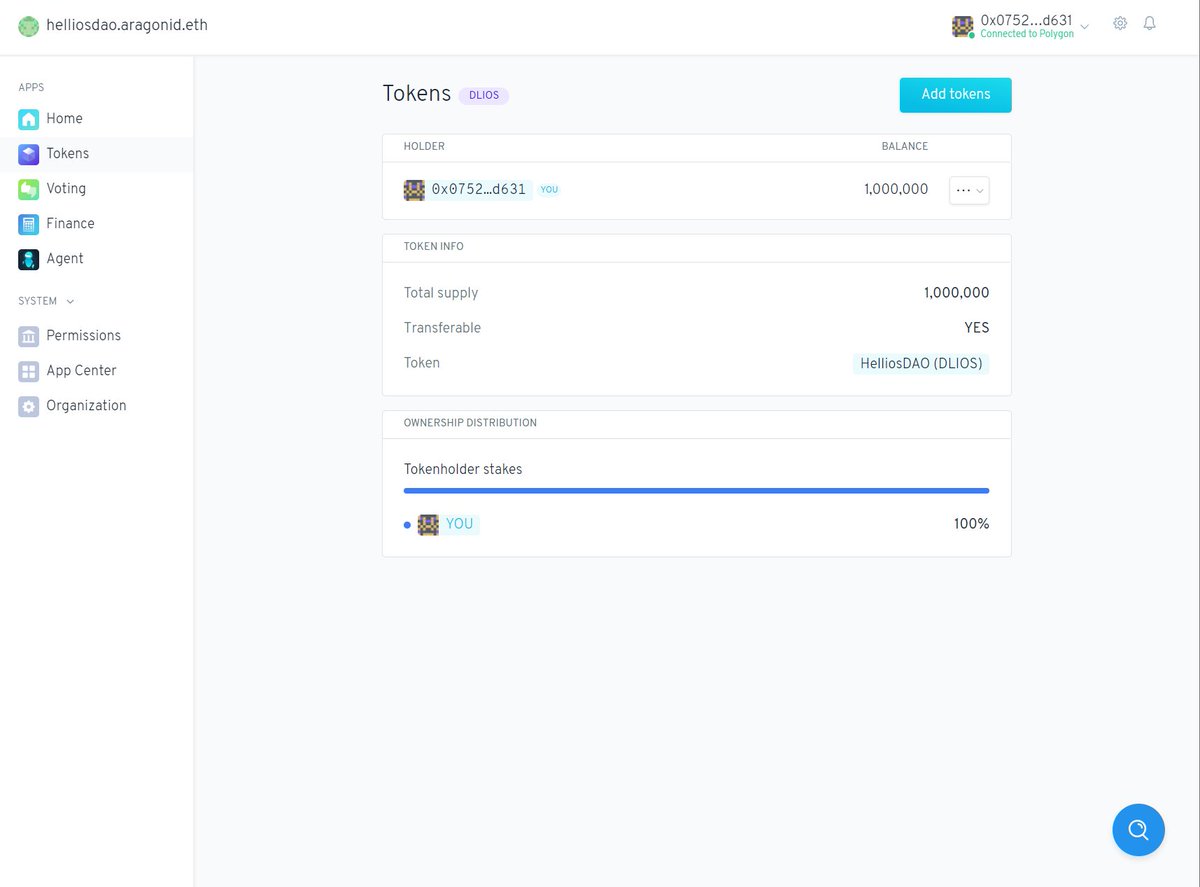Click the Connected to Polygon status

[x=1027, y=34]
